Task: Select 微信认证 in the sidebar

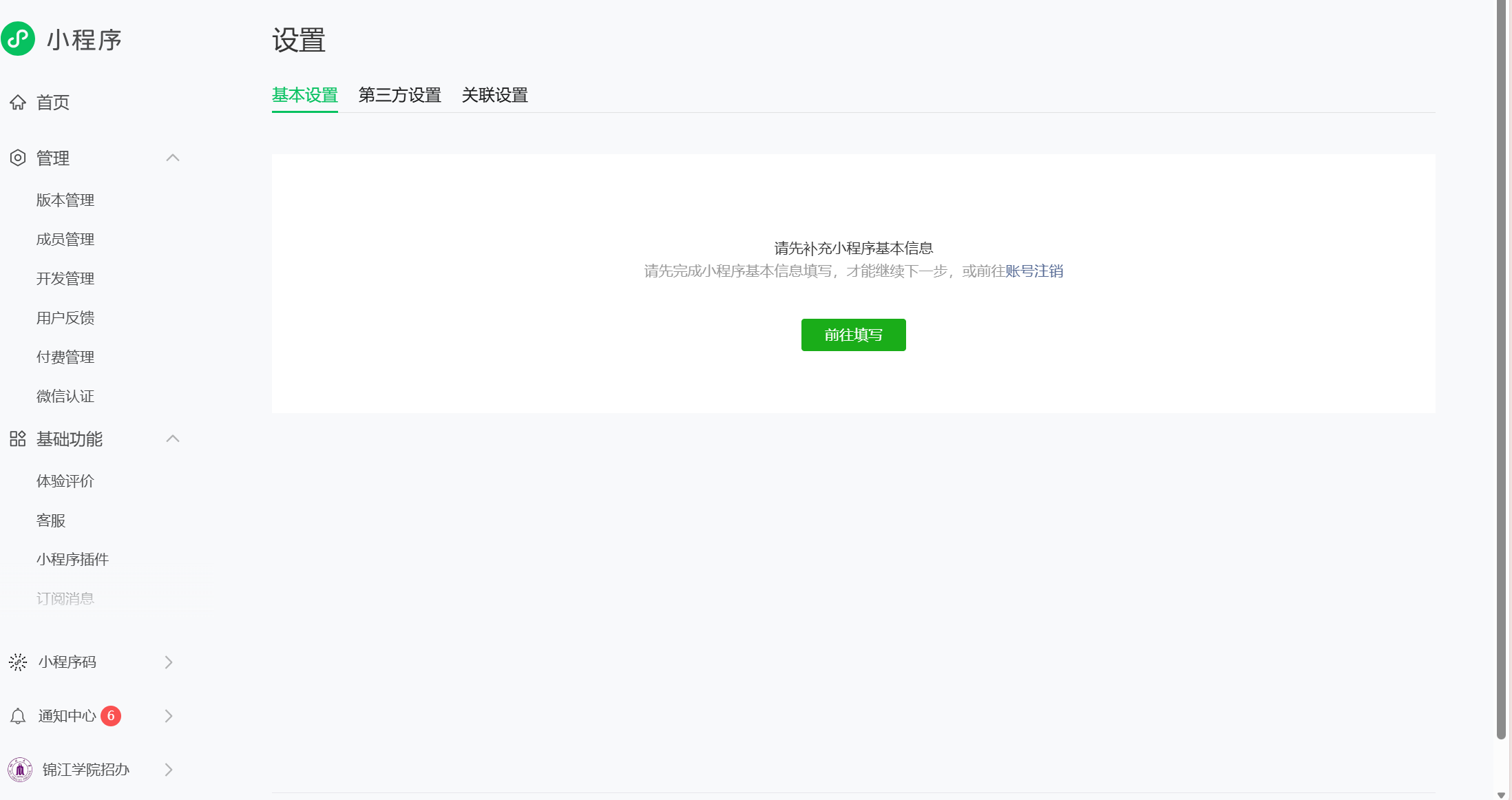Action: coord(65,397)
